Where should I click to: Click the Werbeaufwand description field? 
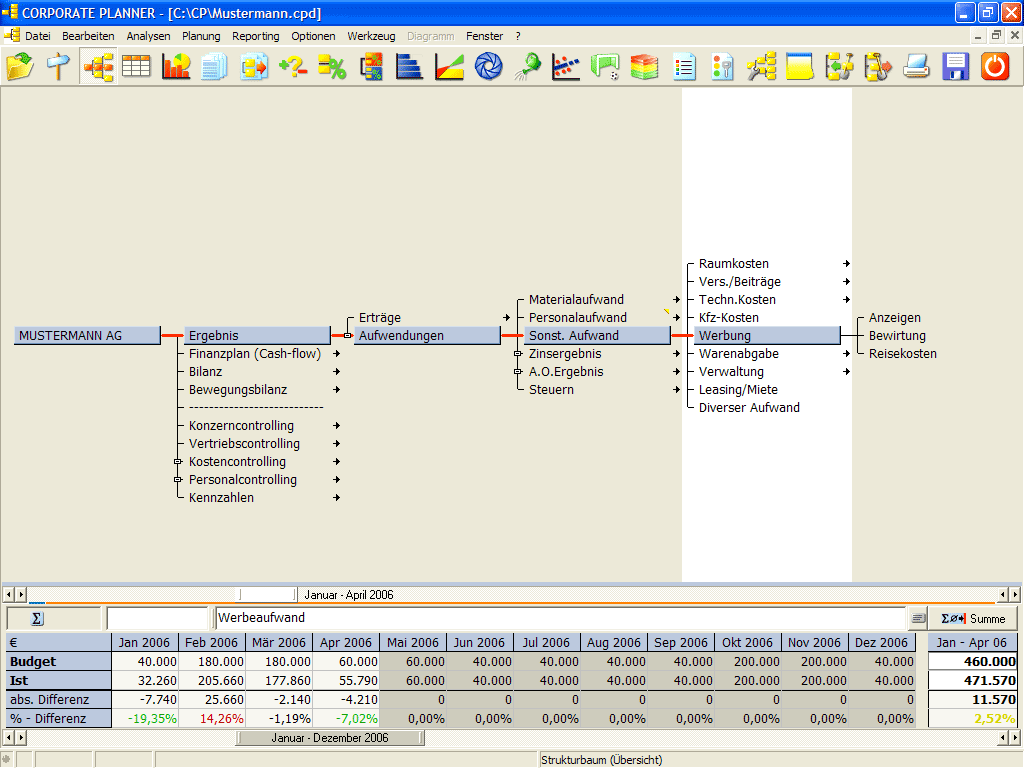pyautogui.click(x=560, y=618)
